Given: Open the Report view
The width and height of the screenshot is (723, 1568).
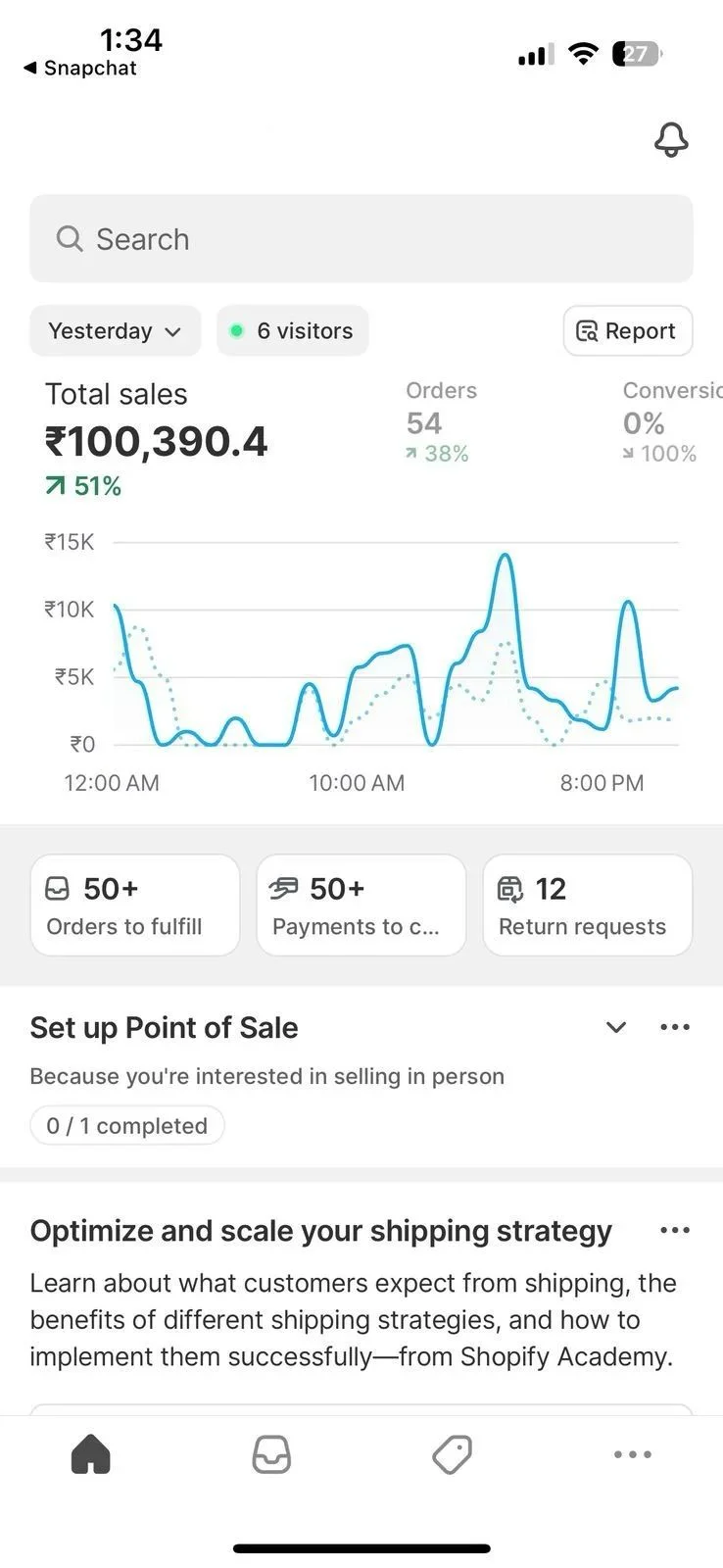Looking at the screenshot, I should click(x=627, y=331).
